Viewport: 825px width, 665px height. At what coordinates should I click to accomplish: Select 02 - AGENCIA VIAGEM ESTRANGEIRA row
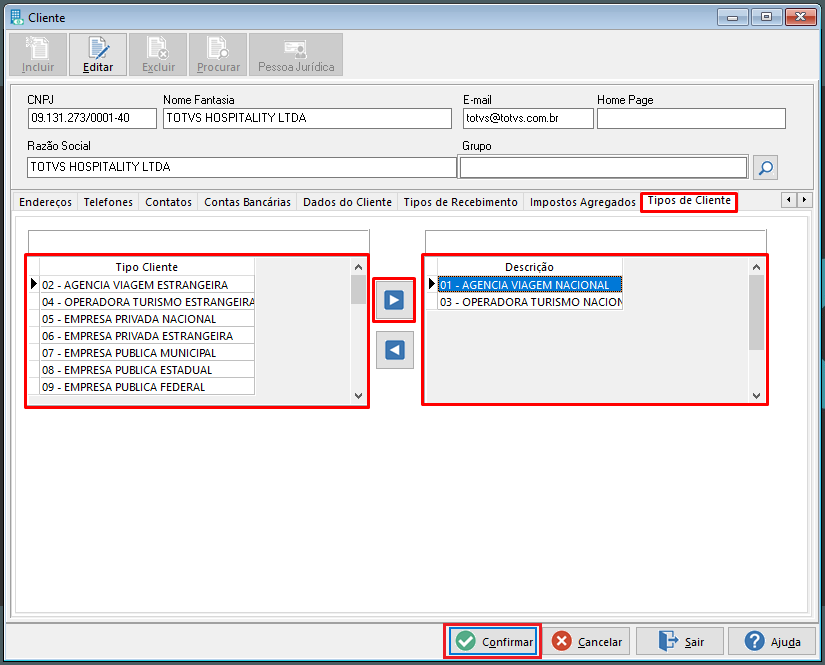pos(147,285)
